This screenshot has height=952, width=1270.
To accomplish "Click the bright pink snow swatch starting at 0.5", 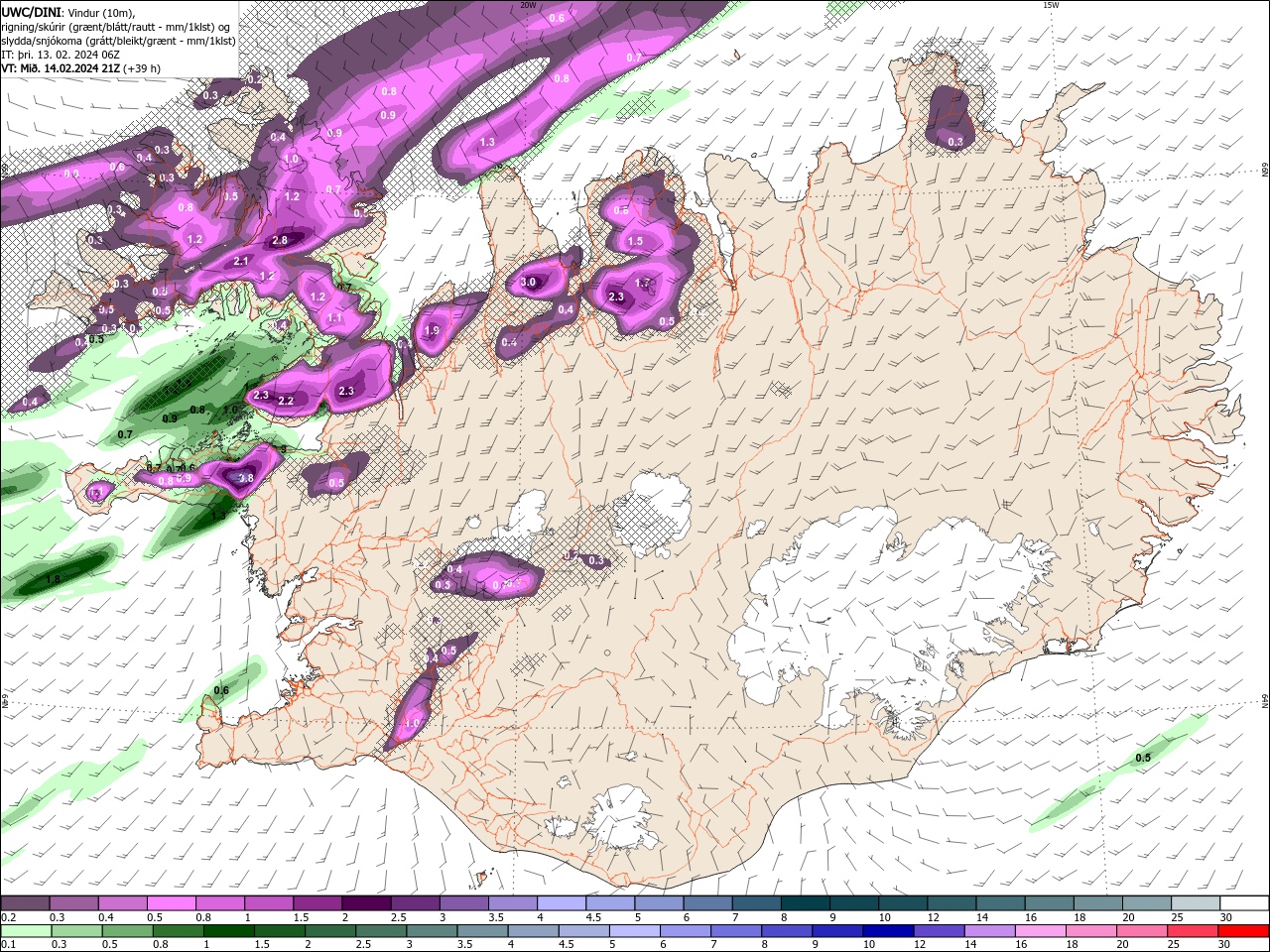I will [x=171, y=903].
